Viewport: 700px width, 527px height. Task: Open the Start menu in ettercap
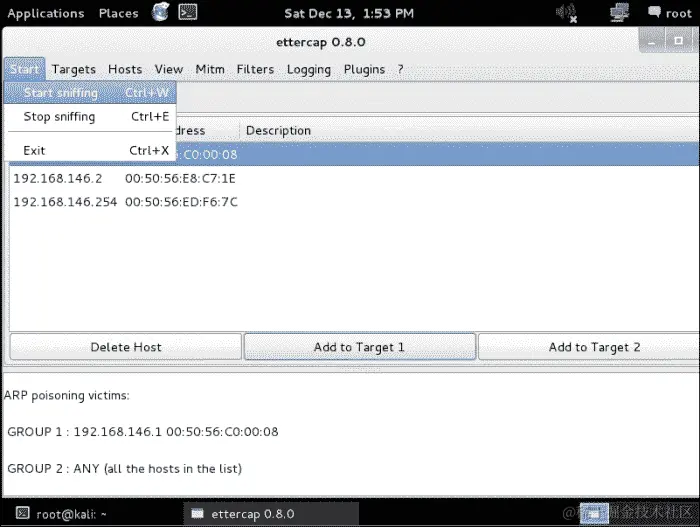click(25, 69)
